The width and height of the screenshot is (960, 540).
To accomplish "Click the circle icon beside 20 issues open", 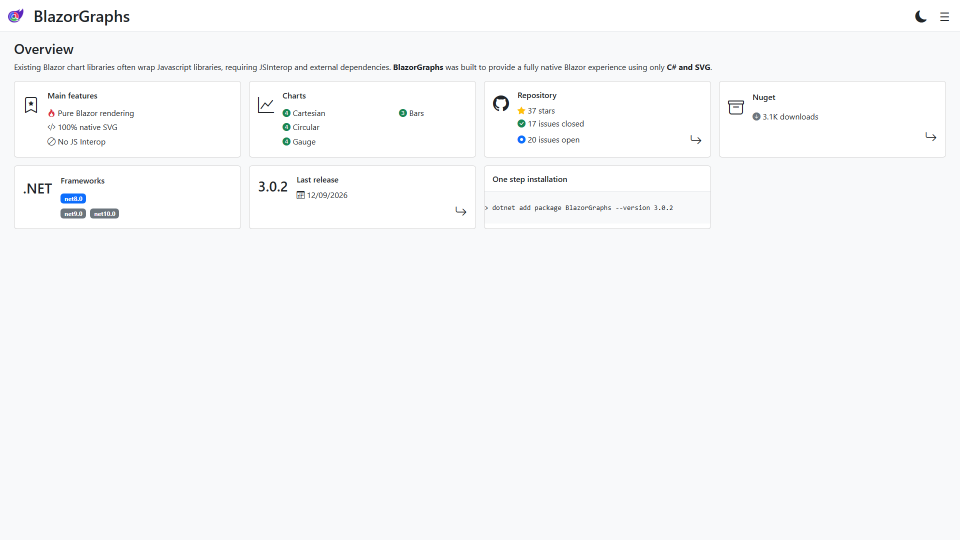I will pos(522,140).
